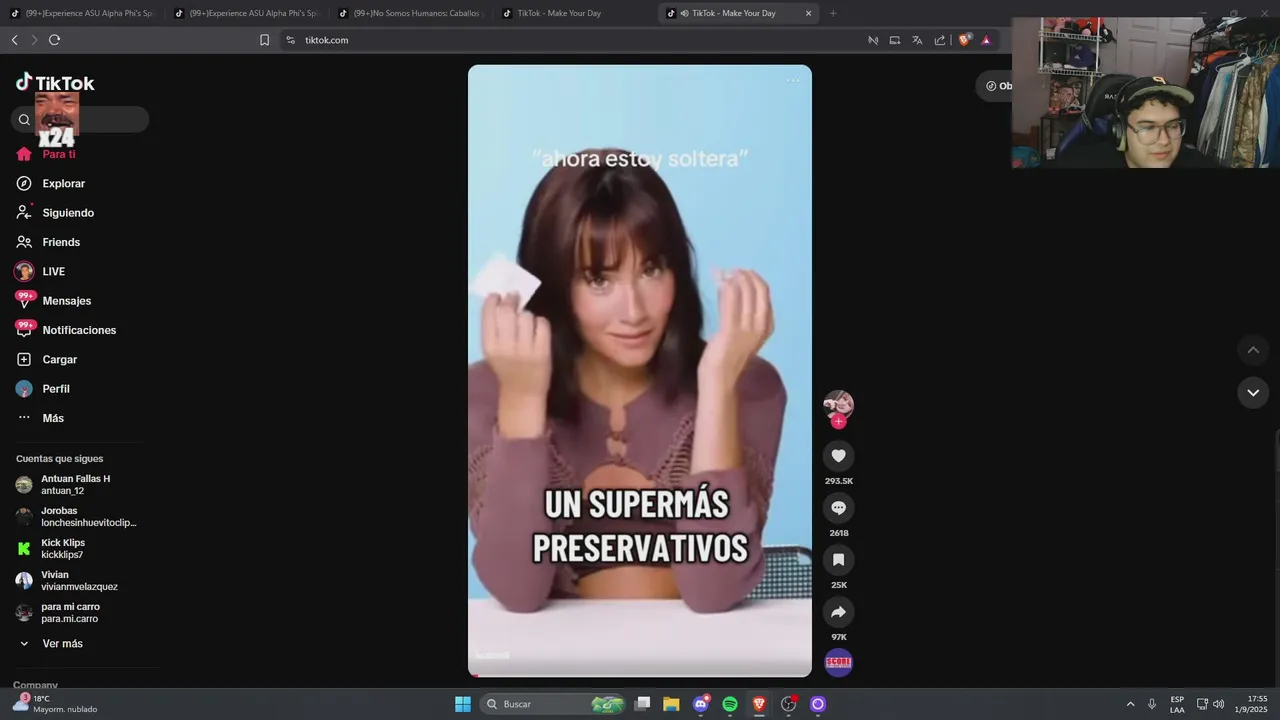Like the video with the heart icon
1280x720 pixels.
click(x=838, y=456)
